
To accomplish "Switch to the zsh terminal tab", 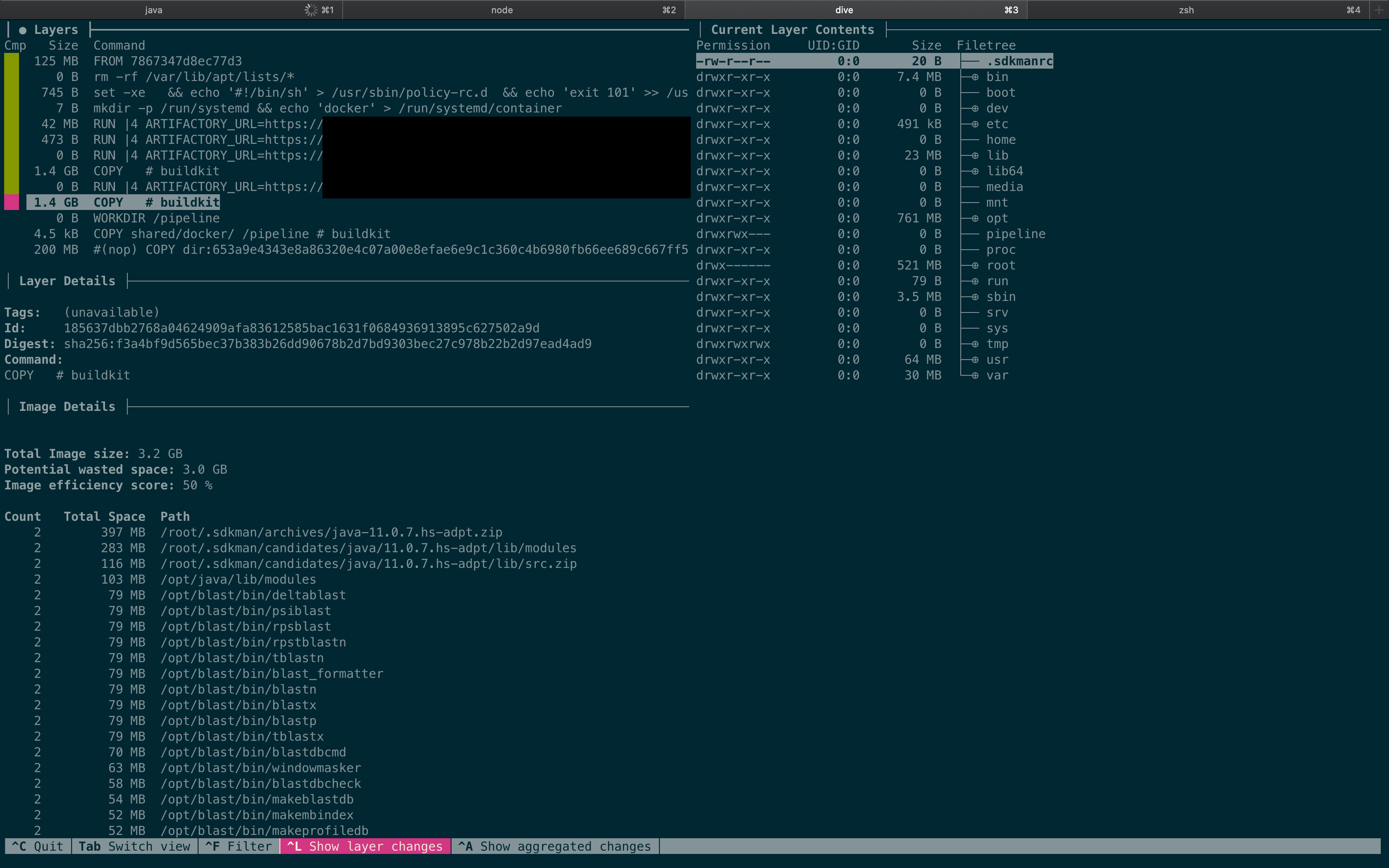I will [1186, 10].
